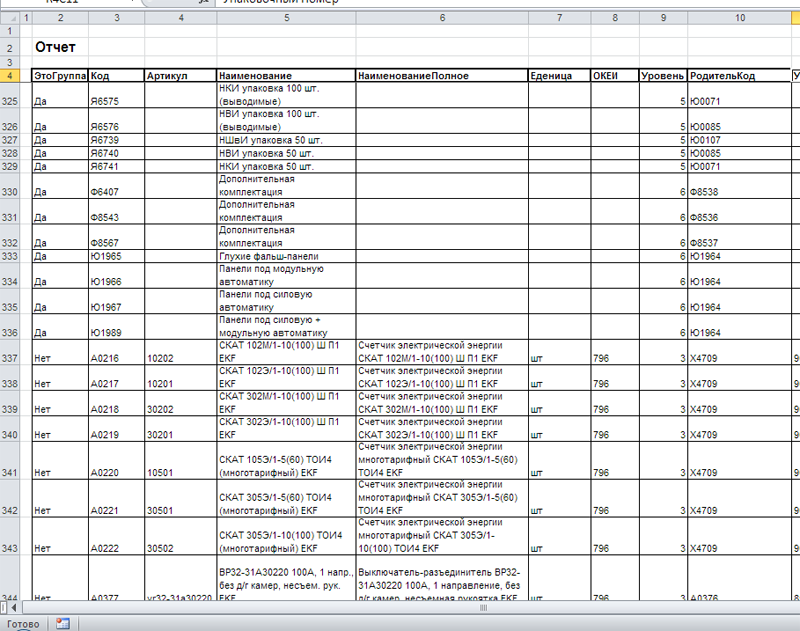800x631 pixels.
Task: Select column header 10
Action: coord(740,18)
